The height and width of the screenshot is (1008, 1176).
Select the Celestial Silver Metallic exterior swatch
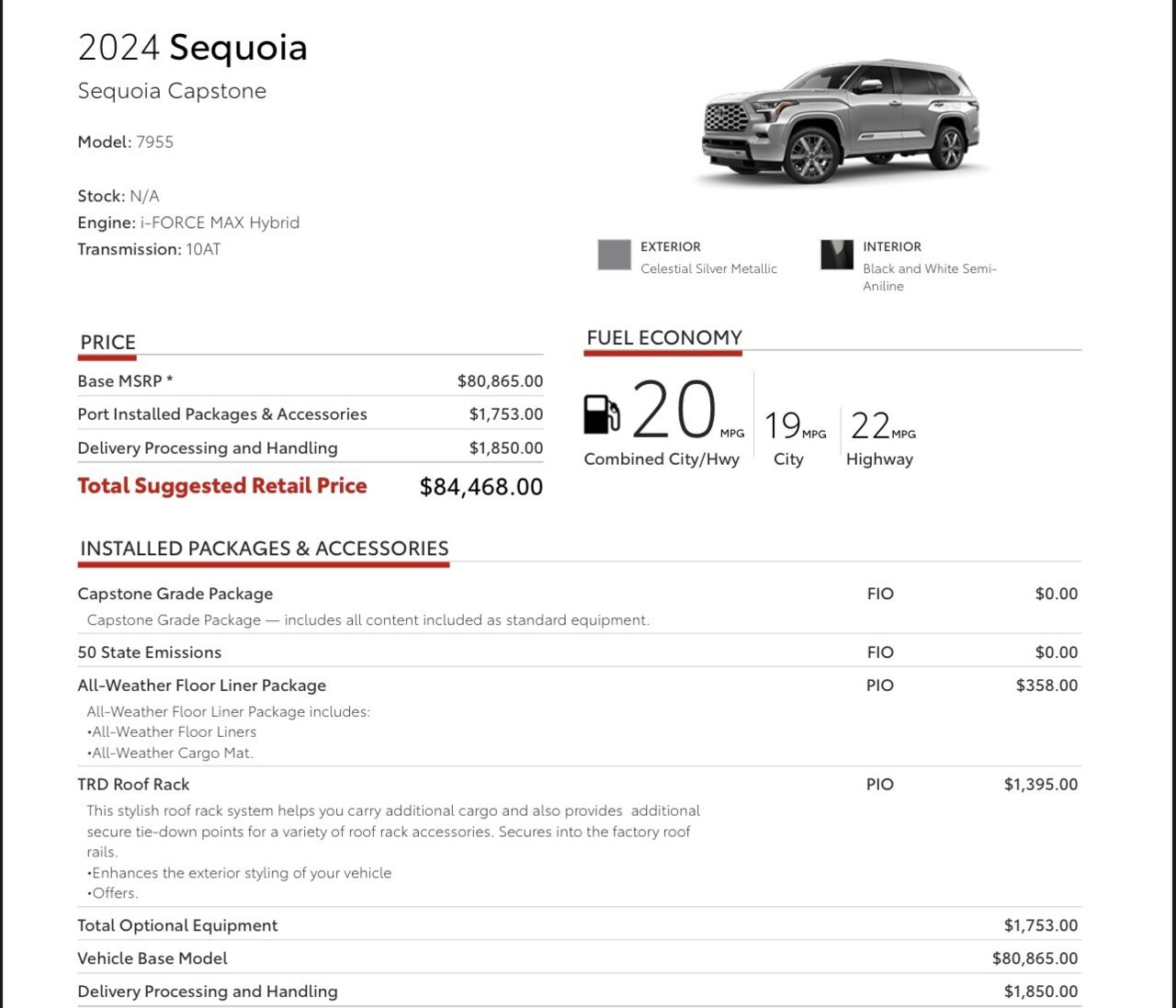(x=614, y=255)
